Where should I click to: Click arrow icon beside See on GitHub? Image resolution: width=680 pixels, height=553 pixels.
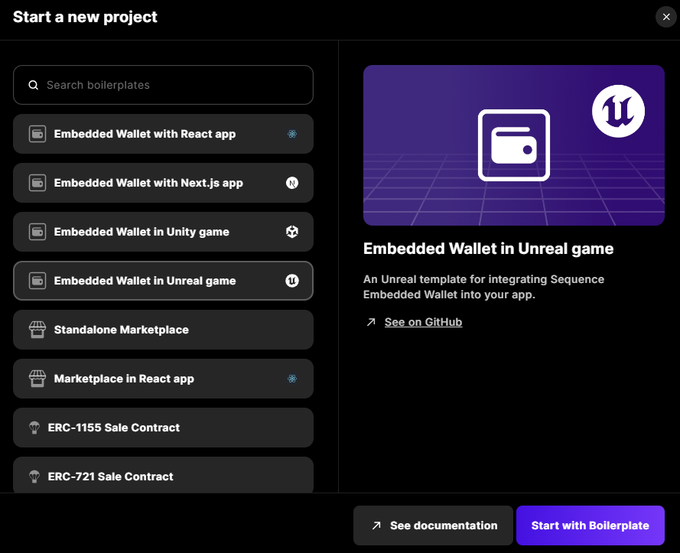[x=371, y=322]
